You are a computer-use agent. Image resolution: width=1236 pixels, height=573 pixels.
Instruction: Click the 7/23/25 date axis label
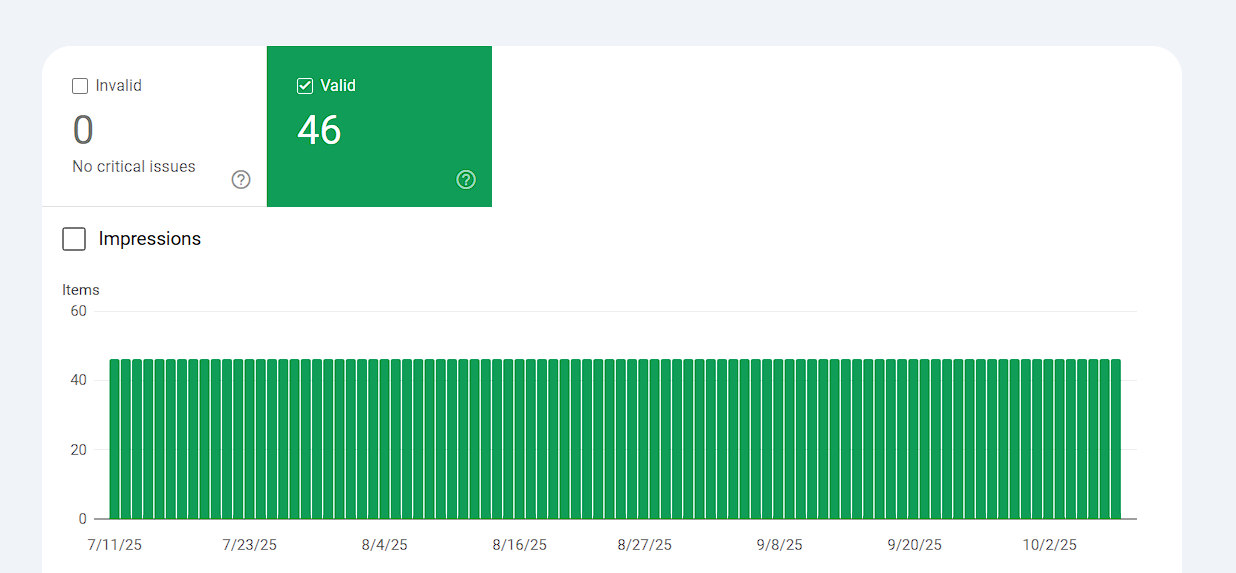[250, 545]
